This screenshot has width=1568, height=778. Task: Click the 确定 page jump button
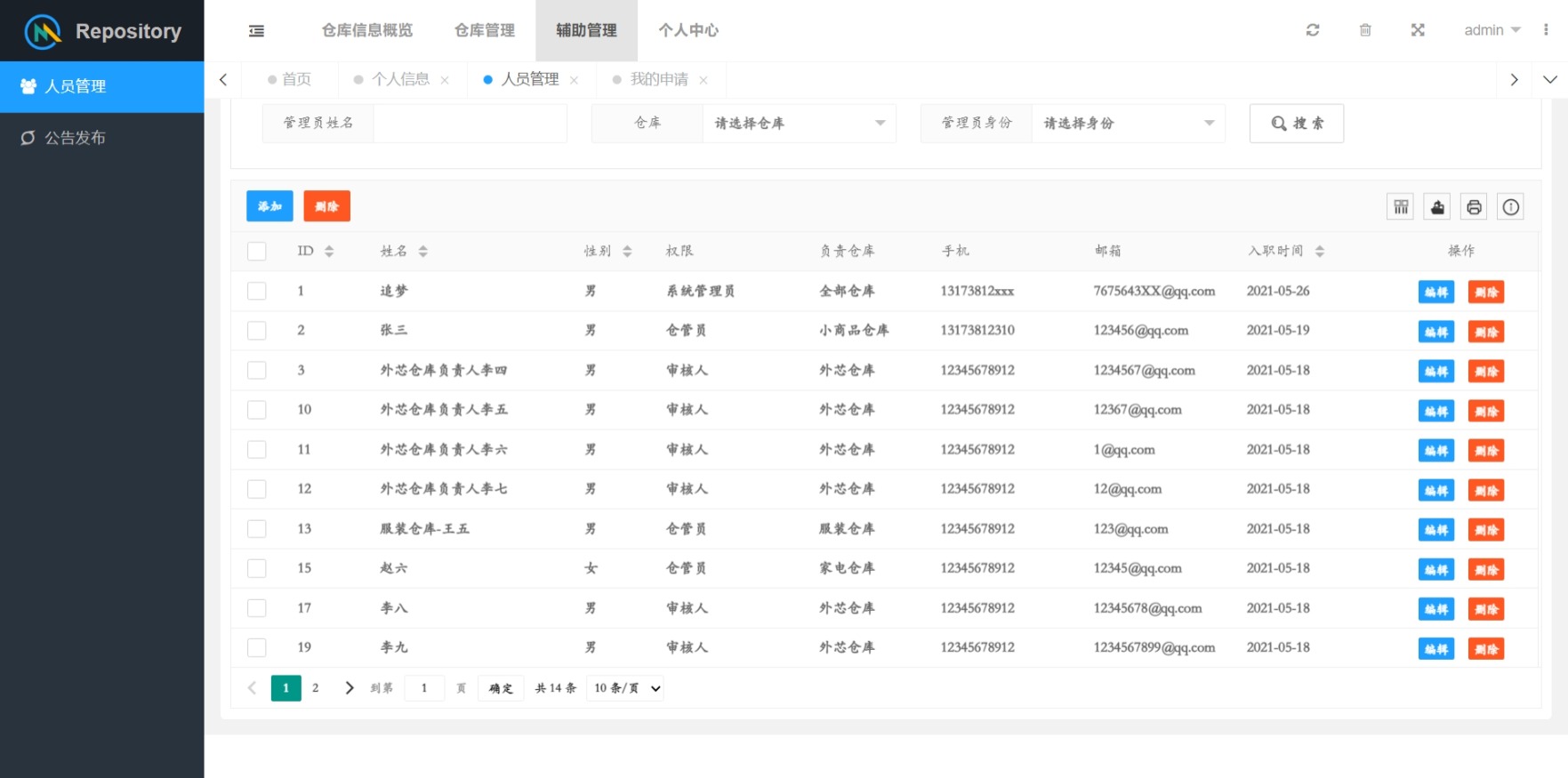502,688
